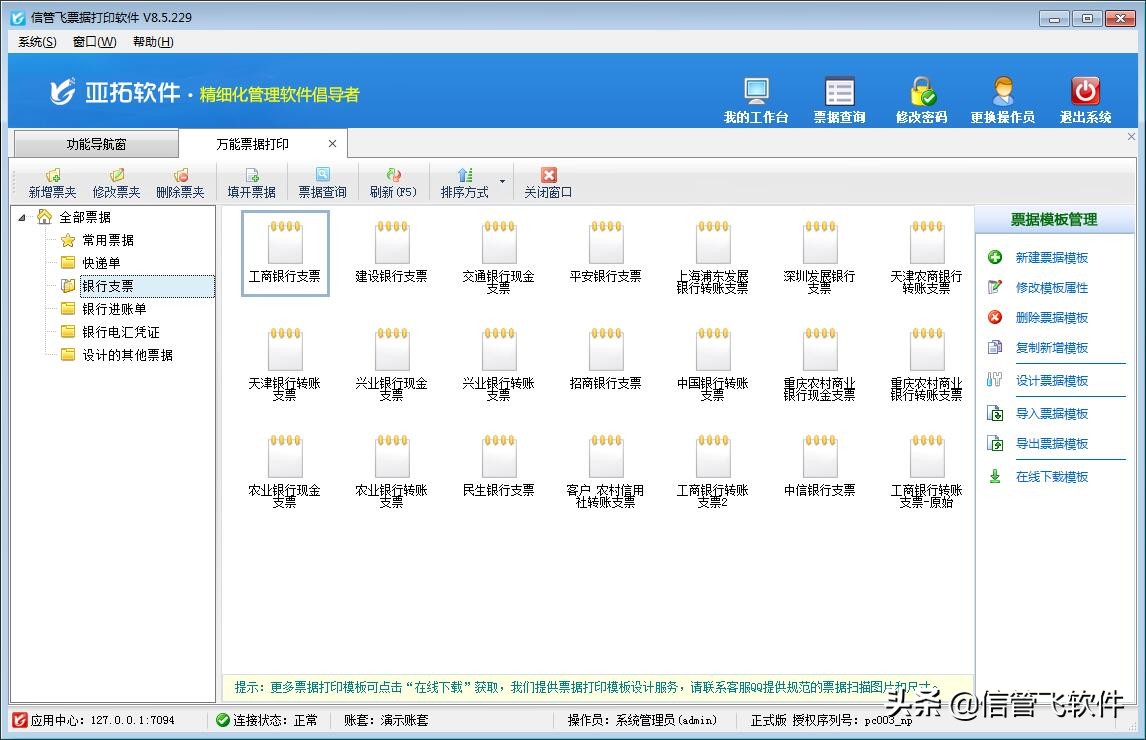Click the red 退出系统 power icon
The height and width of the screenshot is (740, 1146).
(1085, 100)
